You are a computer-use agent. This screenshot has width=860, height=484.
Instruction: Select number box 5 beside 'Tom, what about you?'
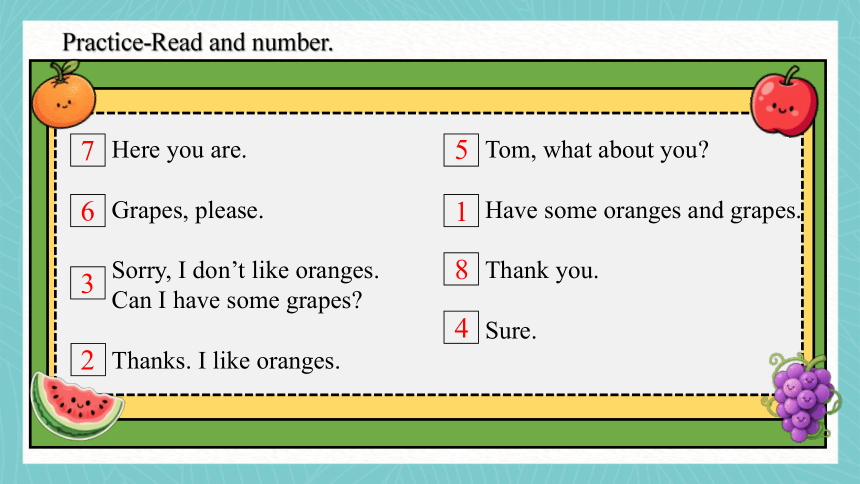tap(461, 150)
